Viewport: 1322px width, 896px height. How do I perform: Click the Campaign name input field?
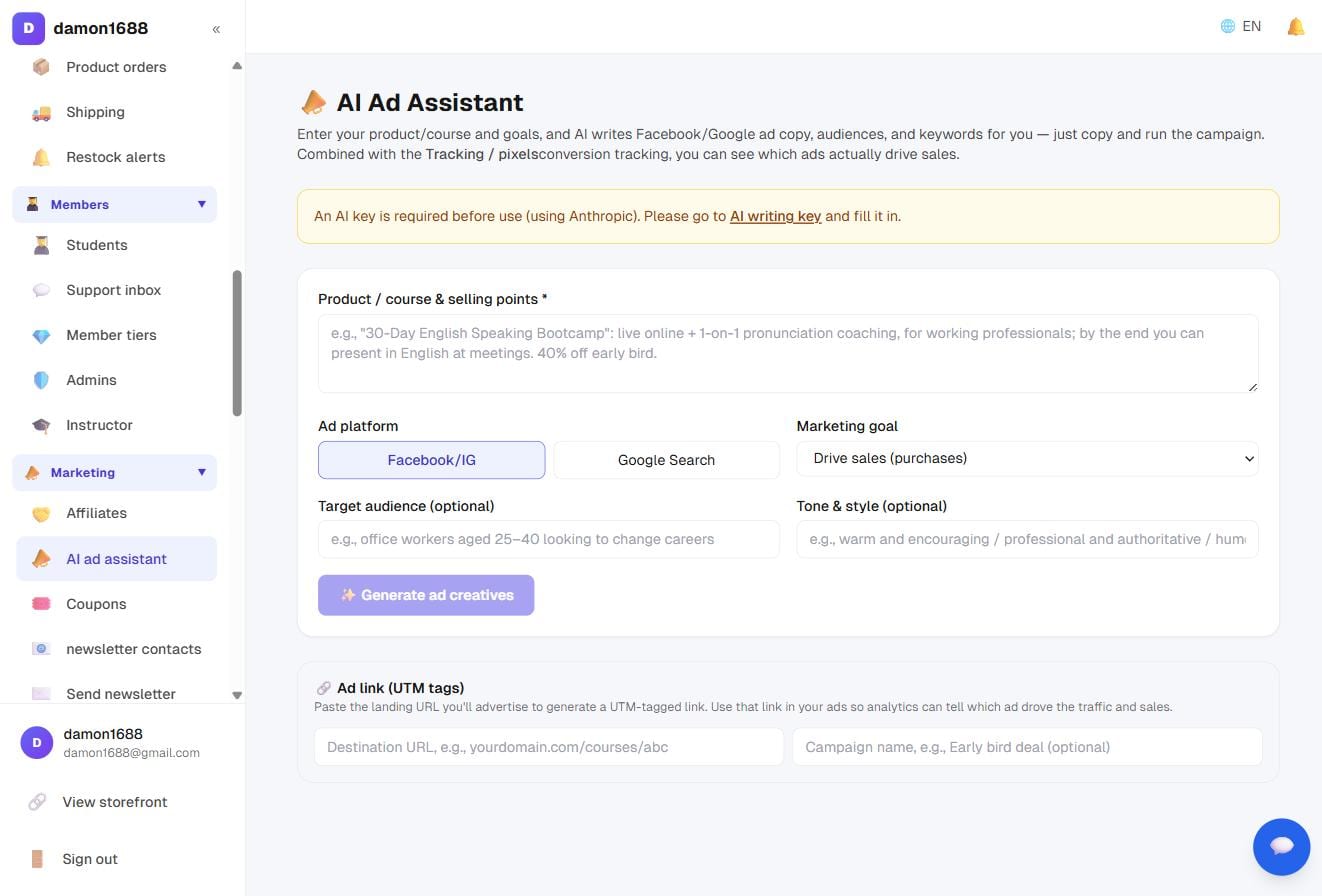click(1027, 747)
